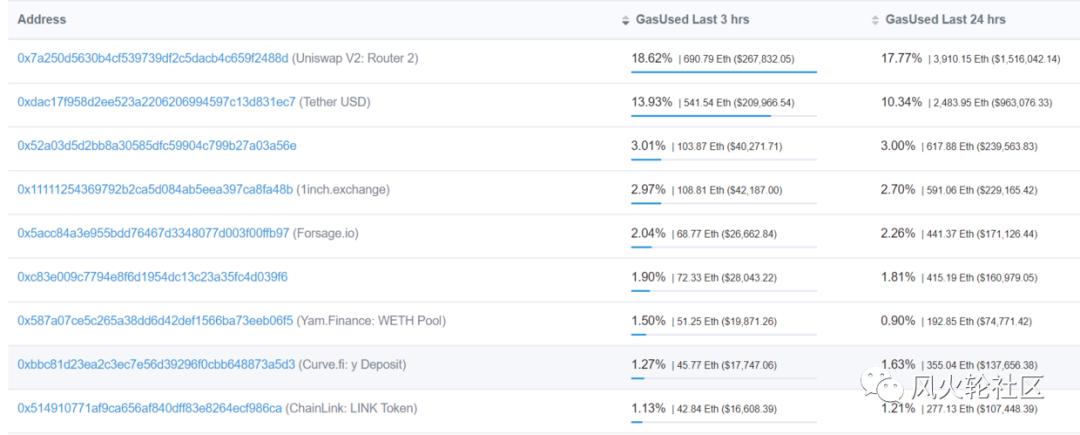
Task: Select the Address column header
Action: [x=42, y=20]
